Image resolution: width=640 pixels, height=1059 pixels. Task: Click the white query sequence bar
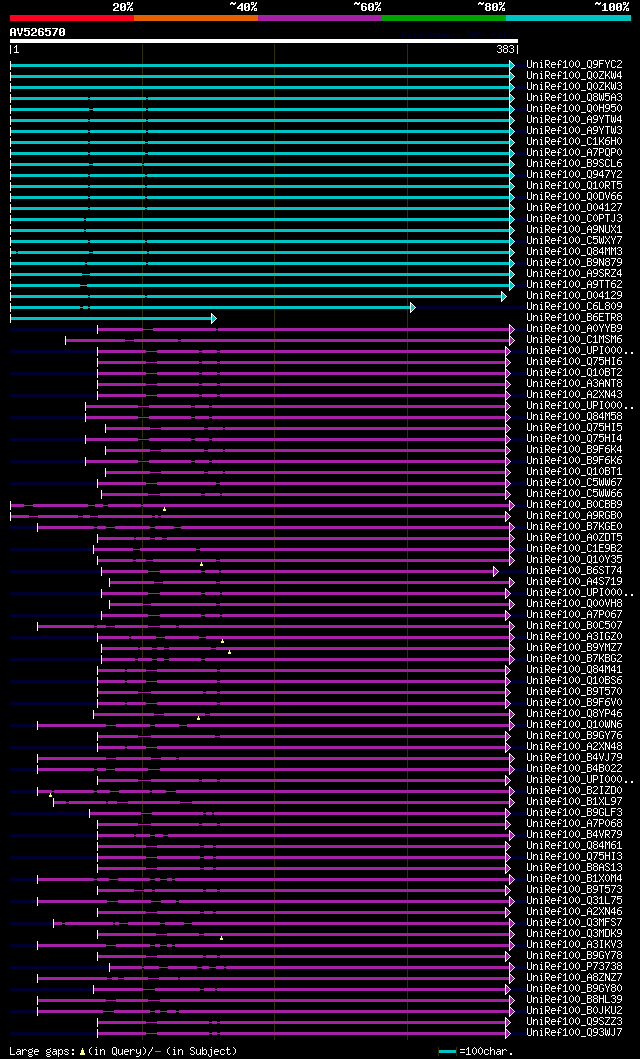coord(264,41)
